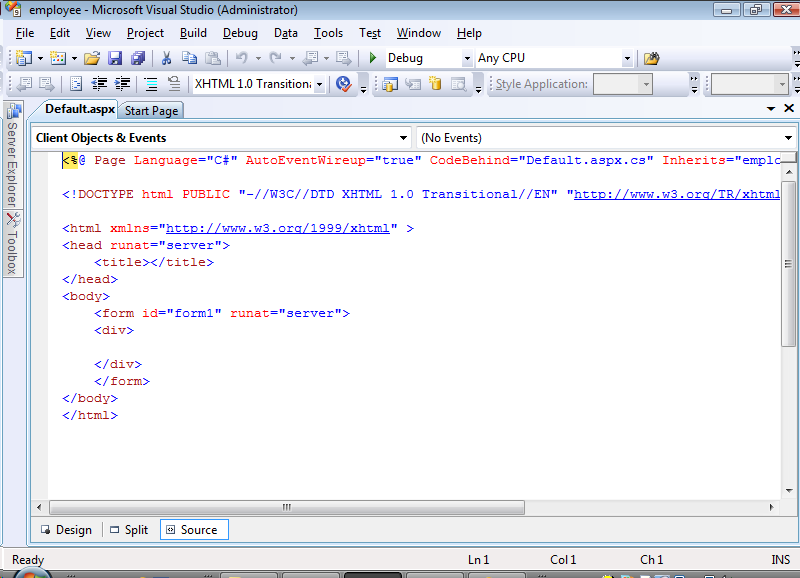Click the Increase Indent icon

pyautogui.click(x=123, y=84)
